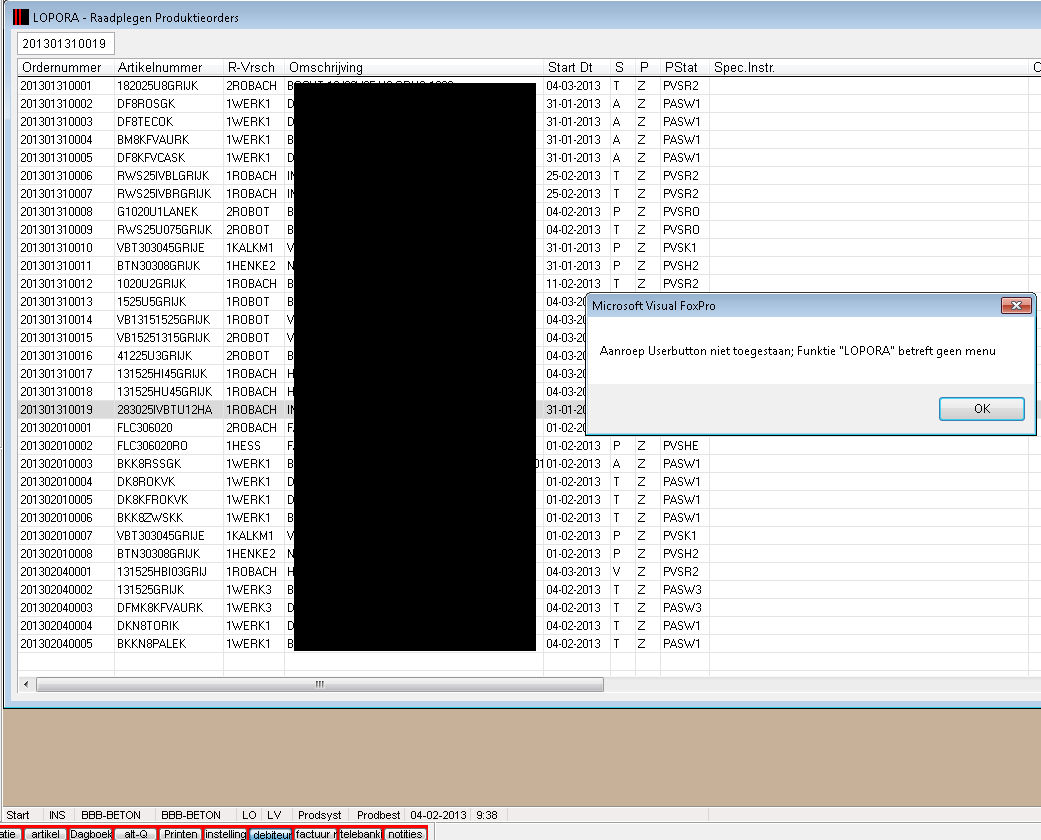Click the FoxPro dialog message text
This screenshot has width=1041, height=840.
(x=797, y=351)
